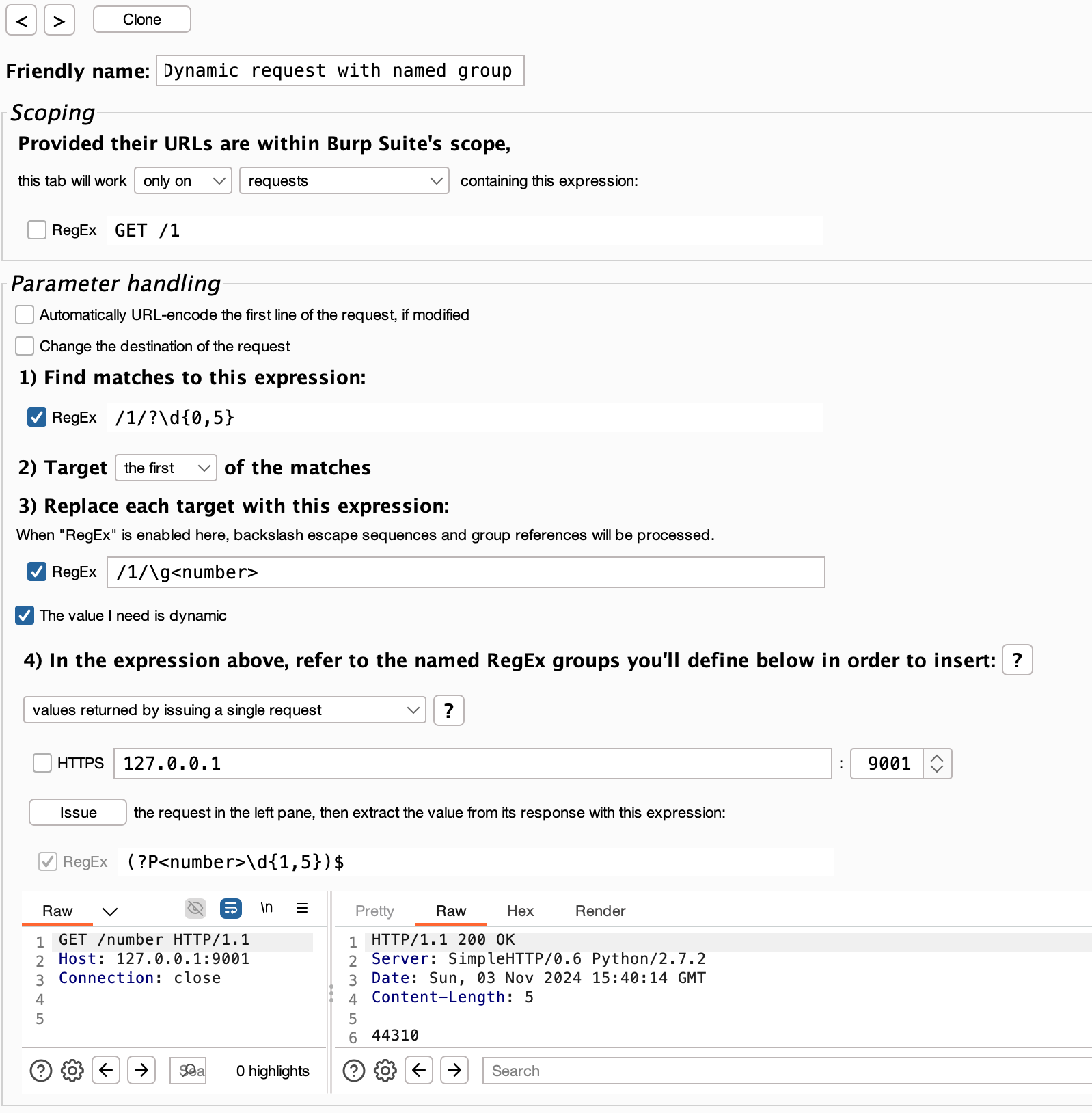This screenshot has height=1113, width=1092.
Task: Open the 'only on' scope dropdown
Action: (182, 180)
